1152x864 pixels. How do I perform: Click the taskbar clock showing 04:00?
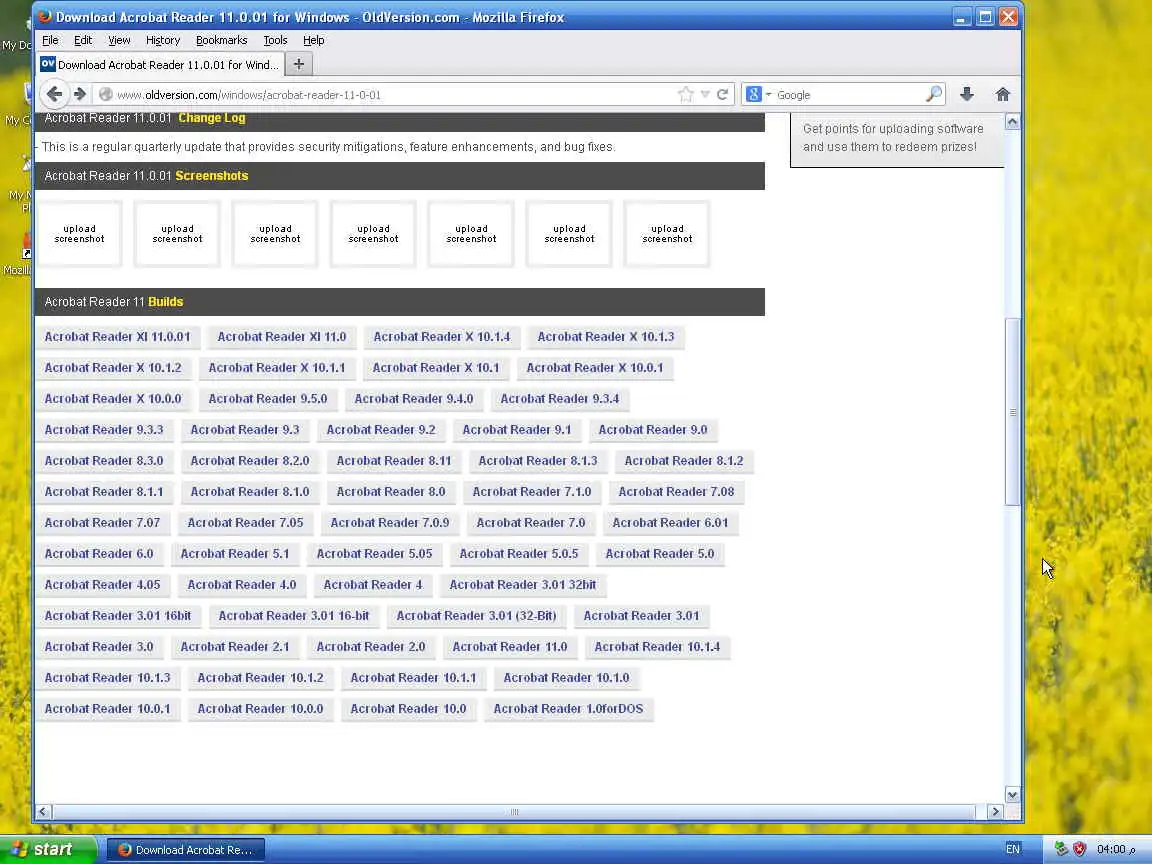1116,849
